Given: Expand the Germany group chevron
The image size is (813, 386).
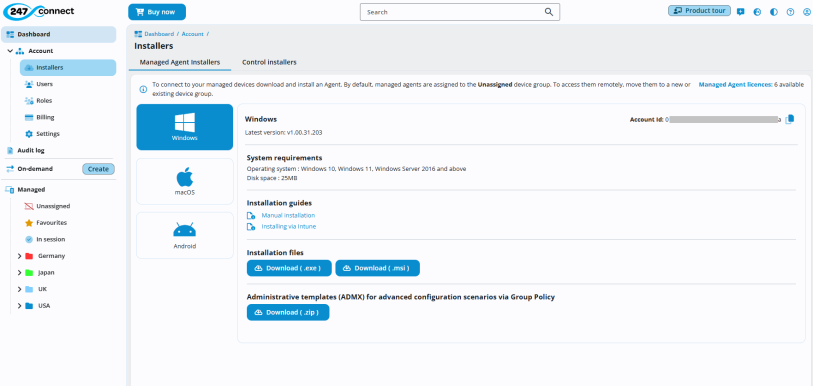Looking at the screenshot, I should point(19,256).
